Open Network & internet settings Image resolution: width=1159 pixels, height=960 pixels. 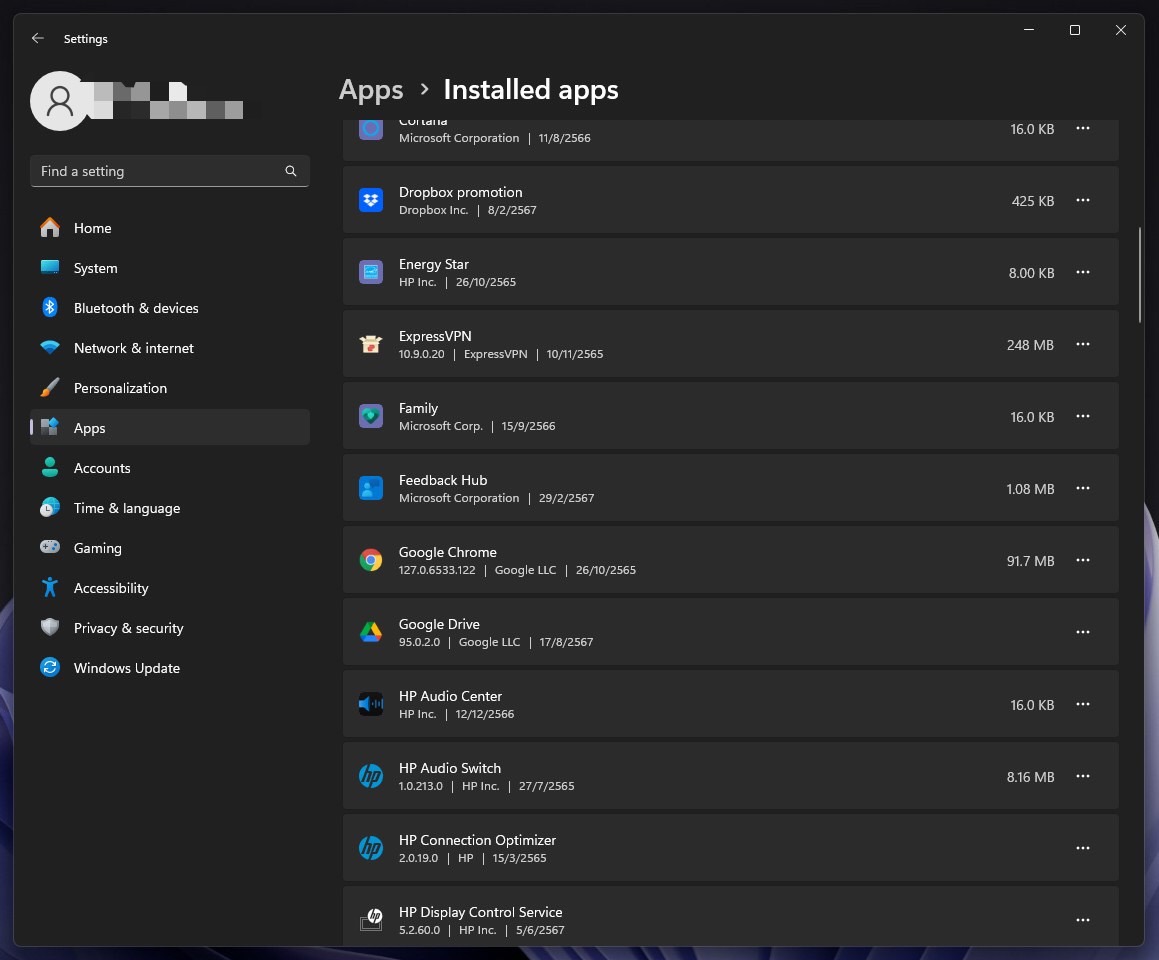(x=169, y=348)
